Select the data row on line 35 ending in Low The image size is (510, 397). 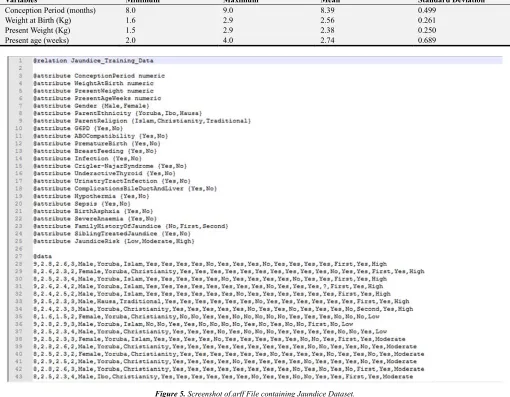click(206, 317)
